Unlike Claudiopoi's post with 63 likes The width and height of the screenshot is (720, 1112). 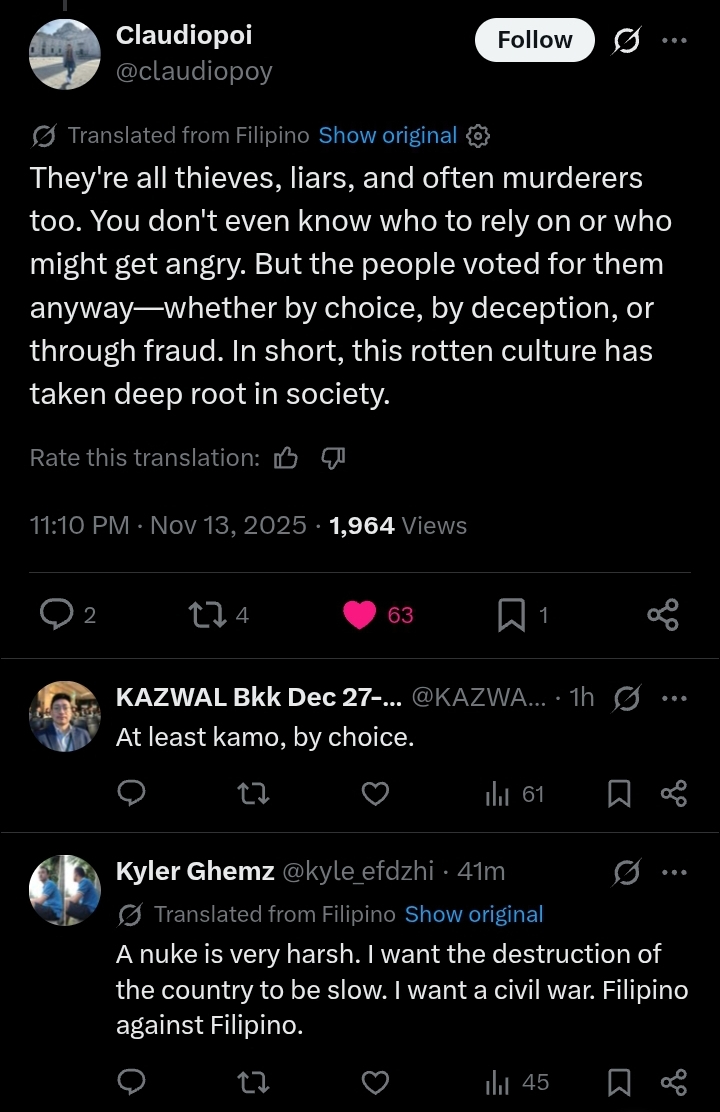[360, 615]
